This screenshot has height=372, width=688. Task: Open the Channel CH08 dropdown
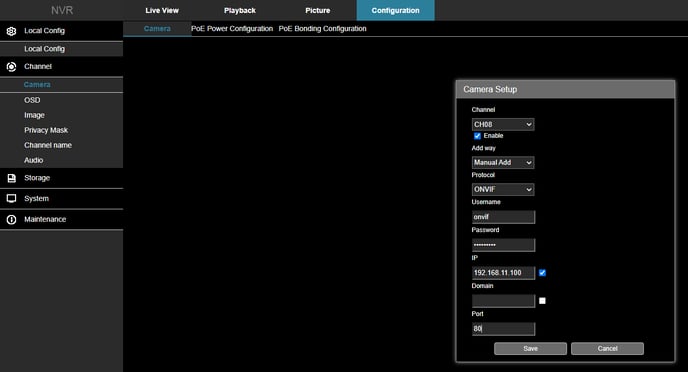[x=503, y=125]
